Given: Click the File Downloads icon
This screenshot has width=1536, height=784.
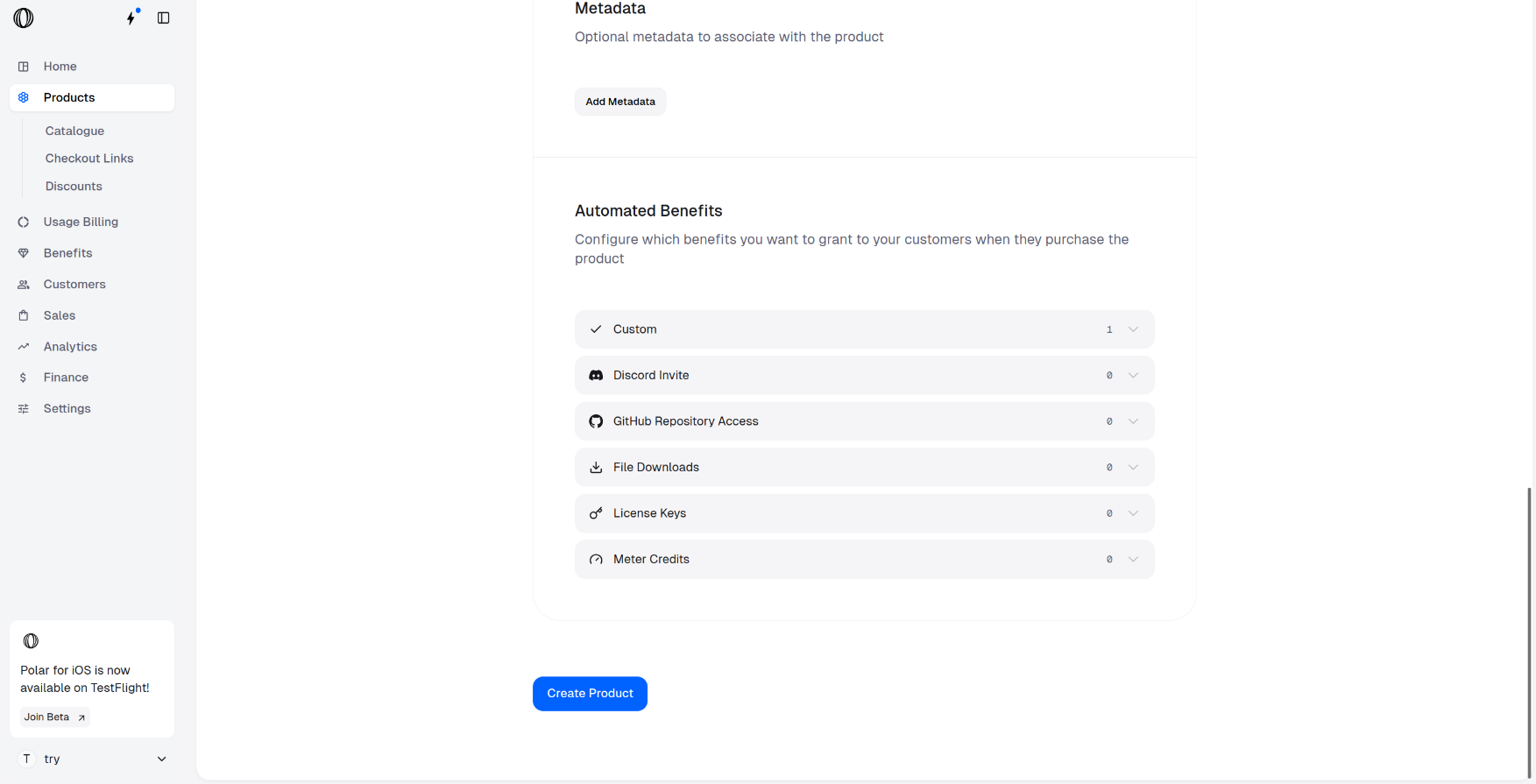Looking at the screenshot, I should pos(596,468).
